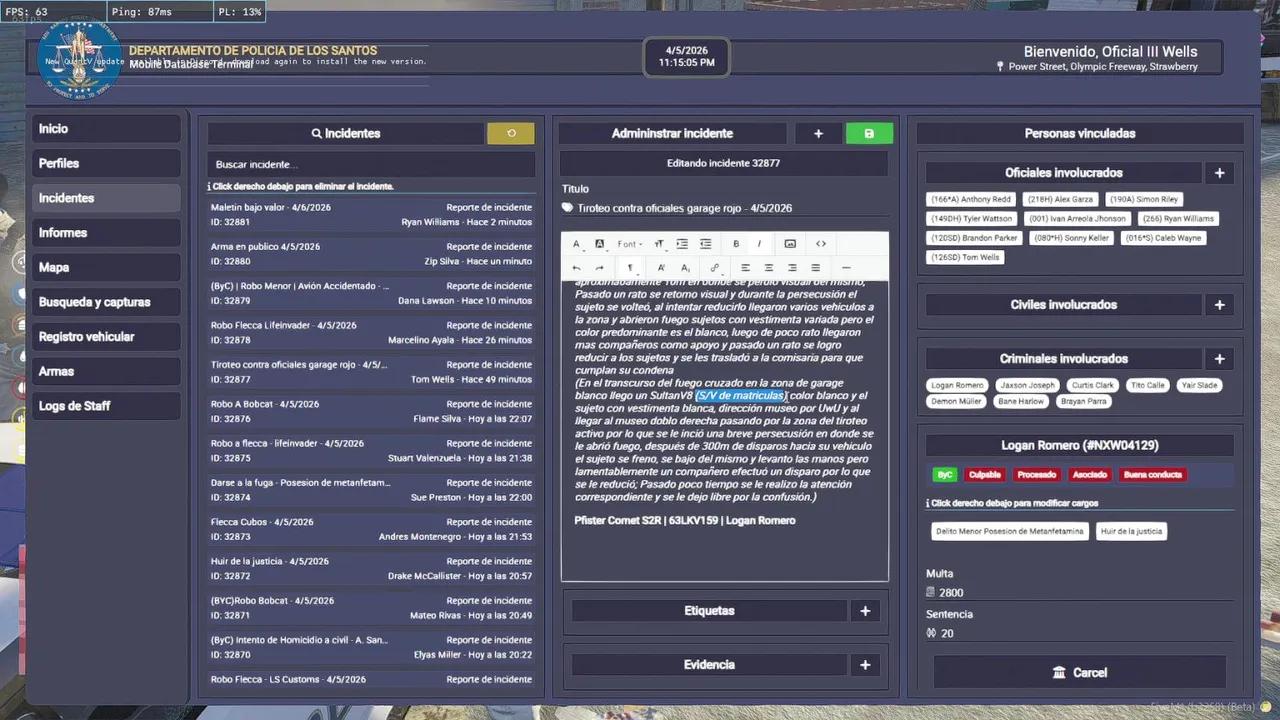This screenshot has height=720, width=1280.
Task: Add an involved officer with the plus button
Action: [x=1219, y=173]
